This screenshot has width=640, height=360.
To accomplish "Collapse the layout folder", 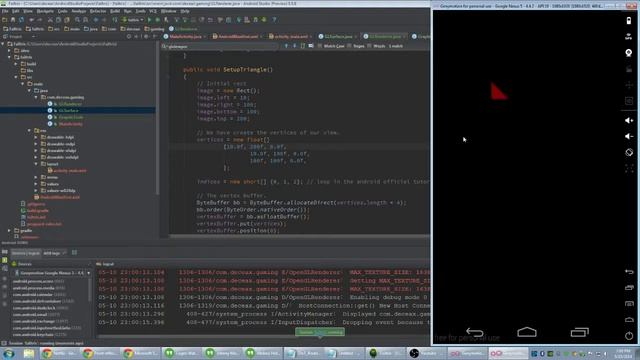I will click(36, 164).
